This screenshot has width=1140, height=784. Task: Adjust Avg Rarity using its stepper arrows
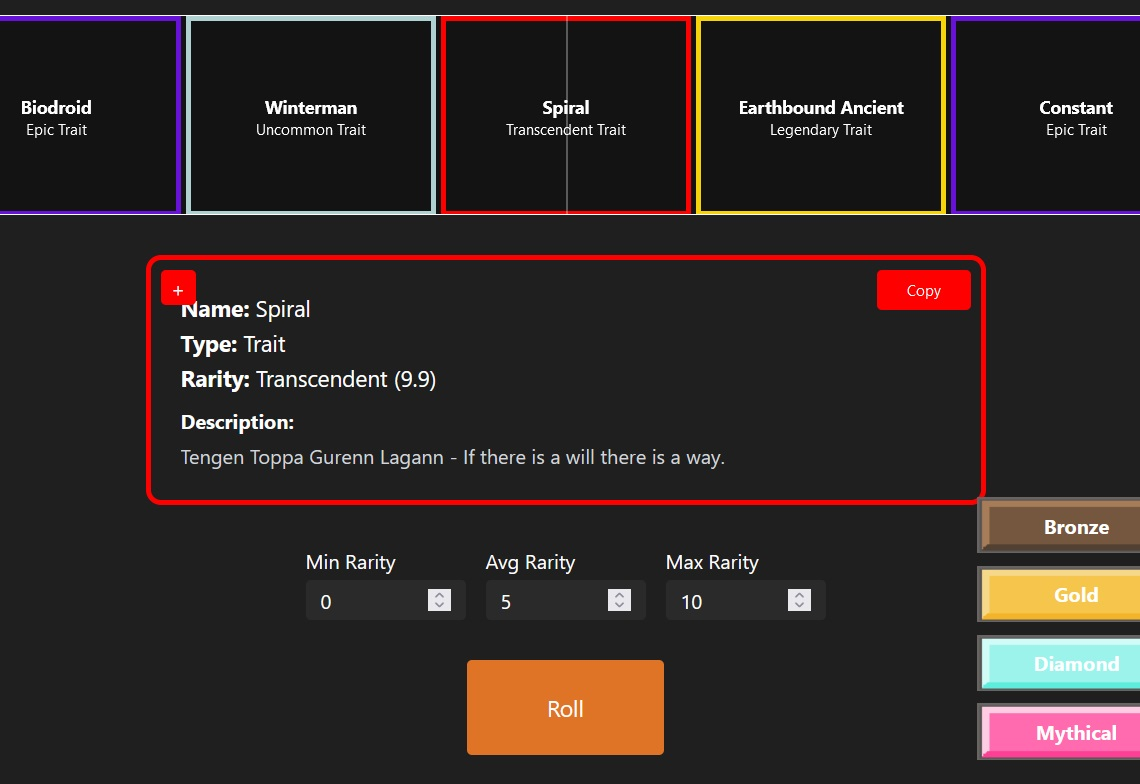pos(619,600)
